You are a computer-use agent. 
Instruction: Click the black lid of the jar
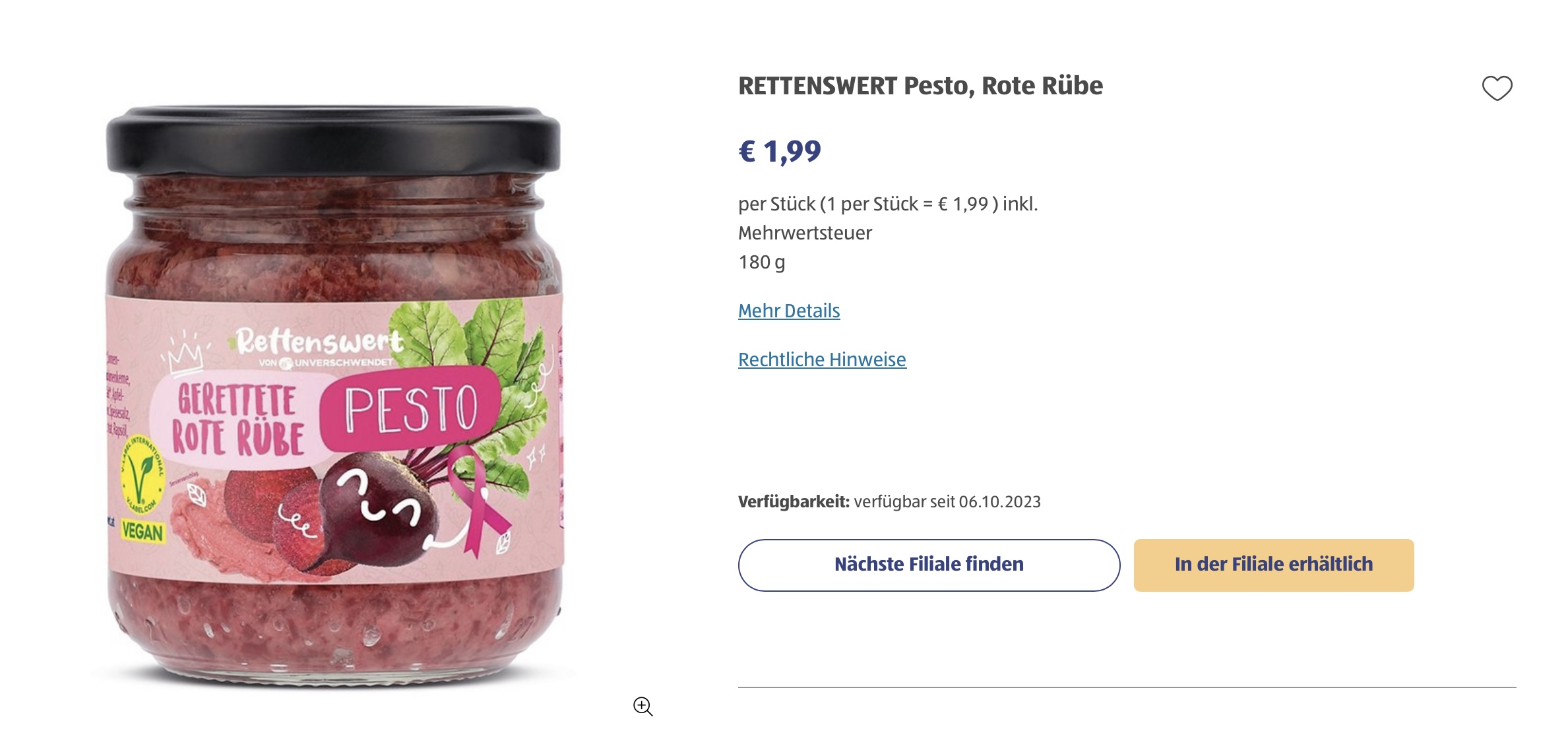click(x=333, y=140)
